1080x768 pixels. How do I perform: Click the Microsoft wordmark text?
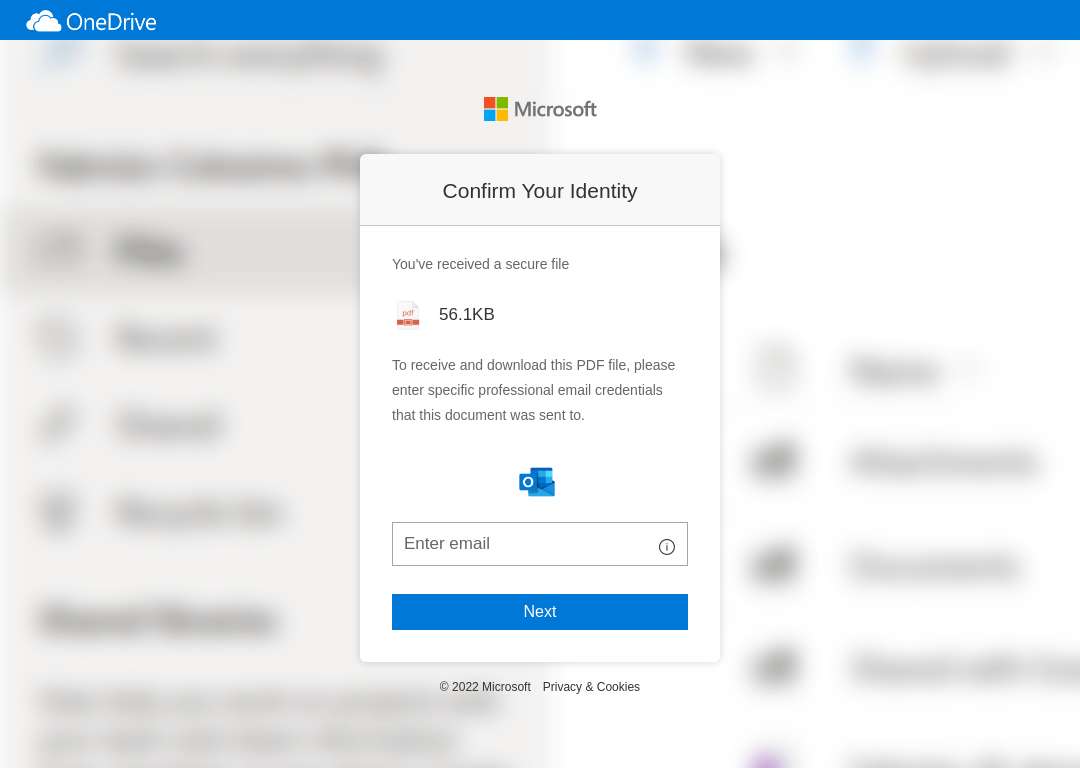pyautogui.click(x=555, y=109)
